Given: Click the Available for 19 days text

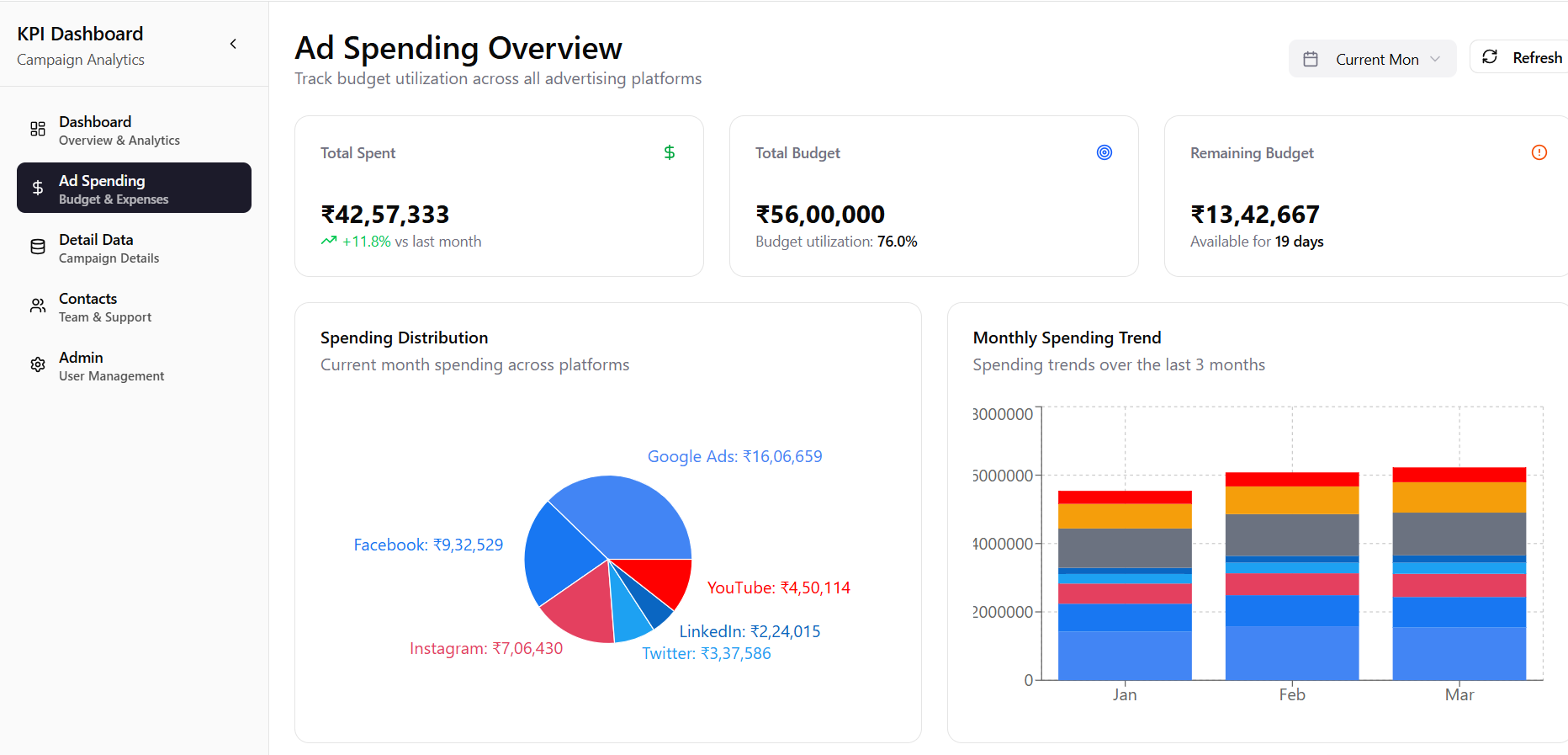Looking at the screenshot, I should 1257,242.
